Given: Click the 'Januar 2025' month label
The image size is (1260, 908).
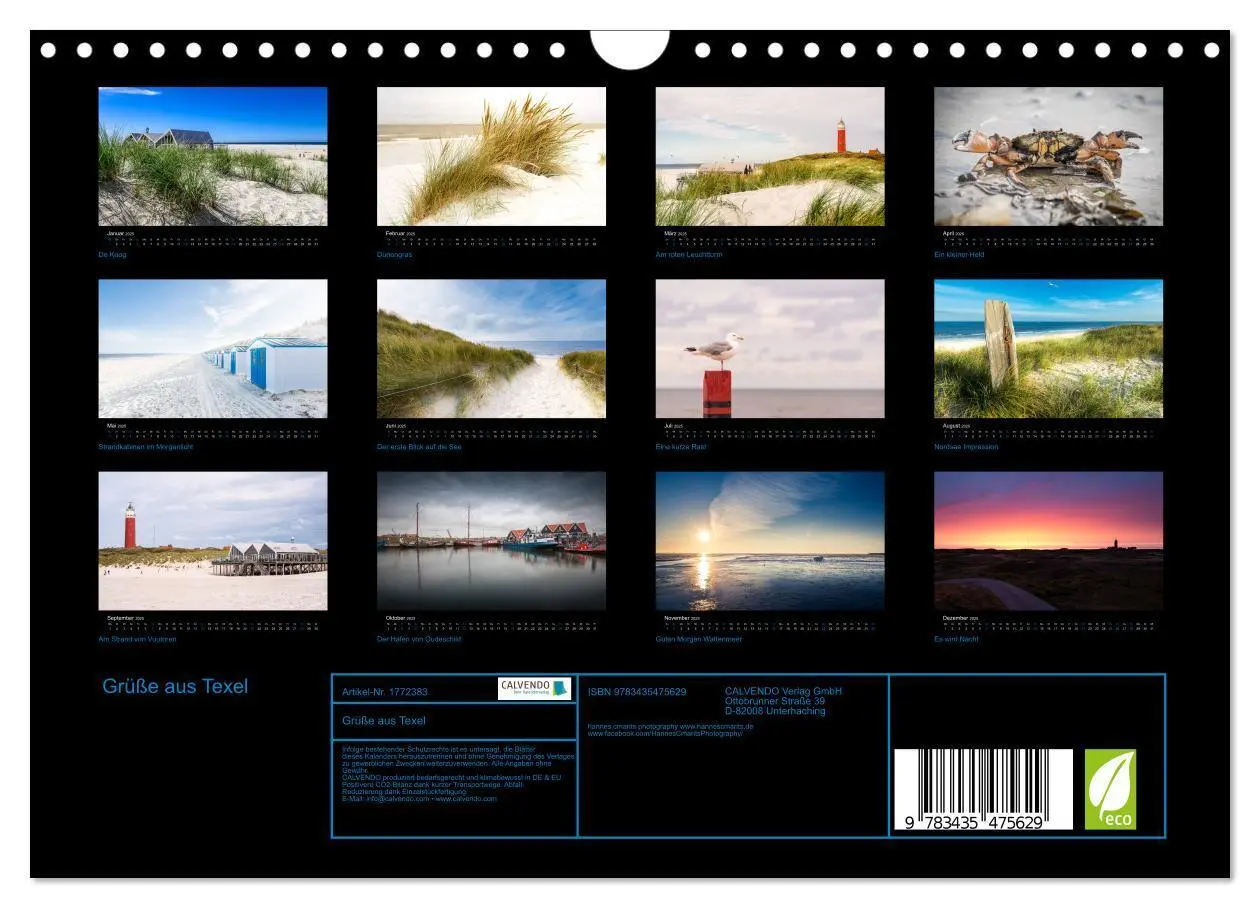Looking at the screenshot, I should (x=122, y=233).
